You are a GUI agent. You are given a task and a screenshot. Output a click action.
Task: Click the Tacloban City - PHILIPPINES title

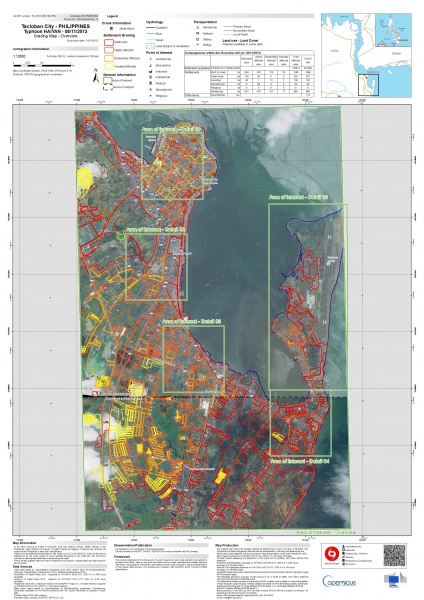(x=55, y=26)
